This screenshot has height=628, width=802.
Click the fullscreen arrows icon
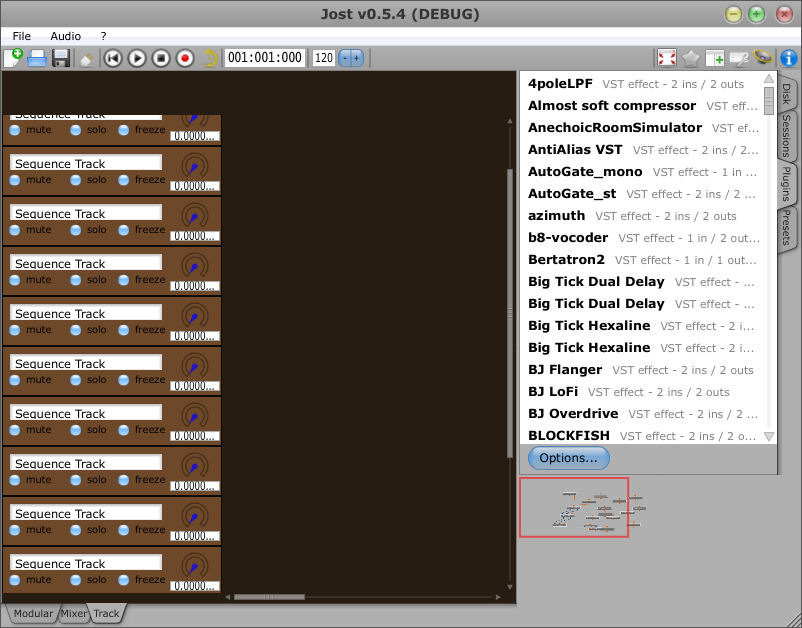tap(667, 58)
